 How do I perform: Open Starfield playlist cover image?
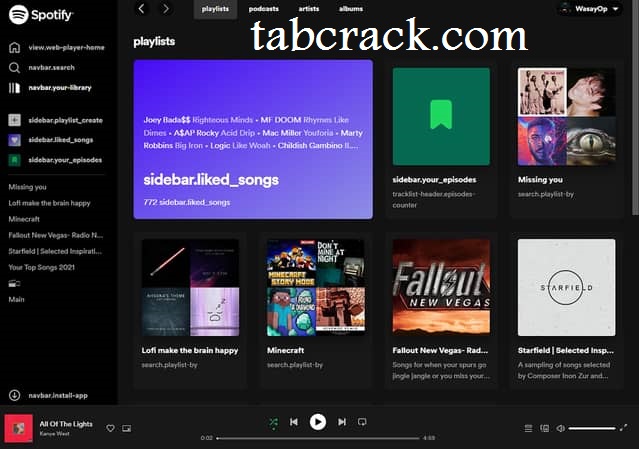(x=567, y=288)
